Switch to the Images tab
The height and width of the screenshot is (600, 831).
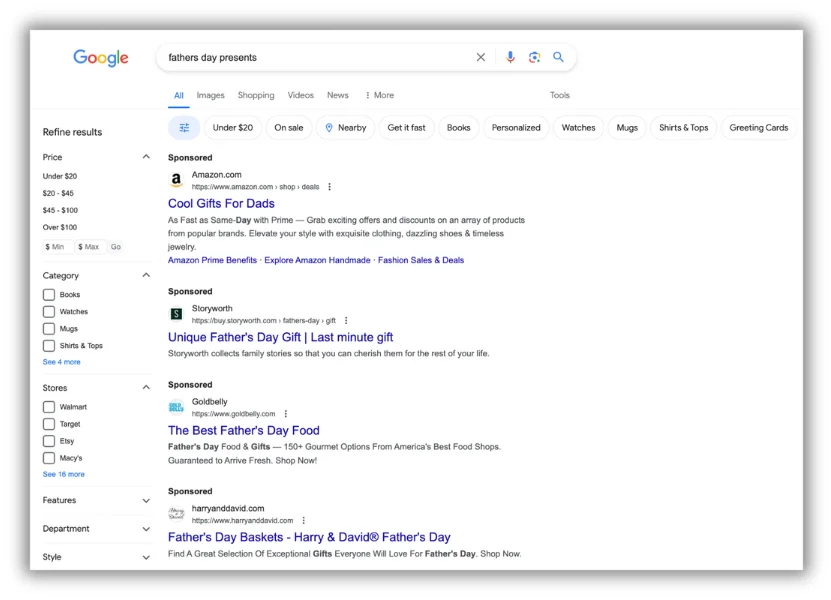click(210, 95)
